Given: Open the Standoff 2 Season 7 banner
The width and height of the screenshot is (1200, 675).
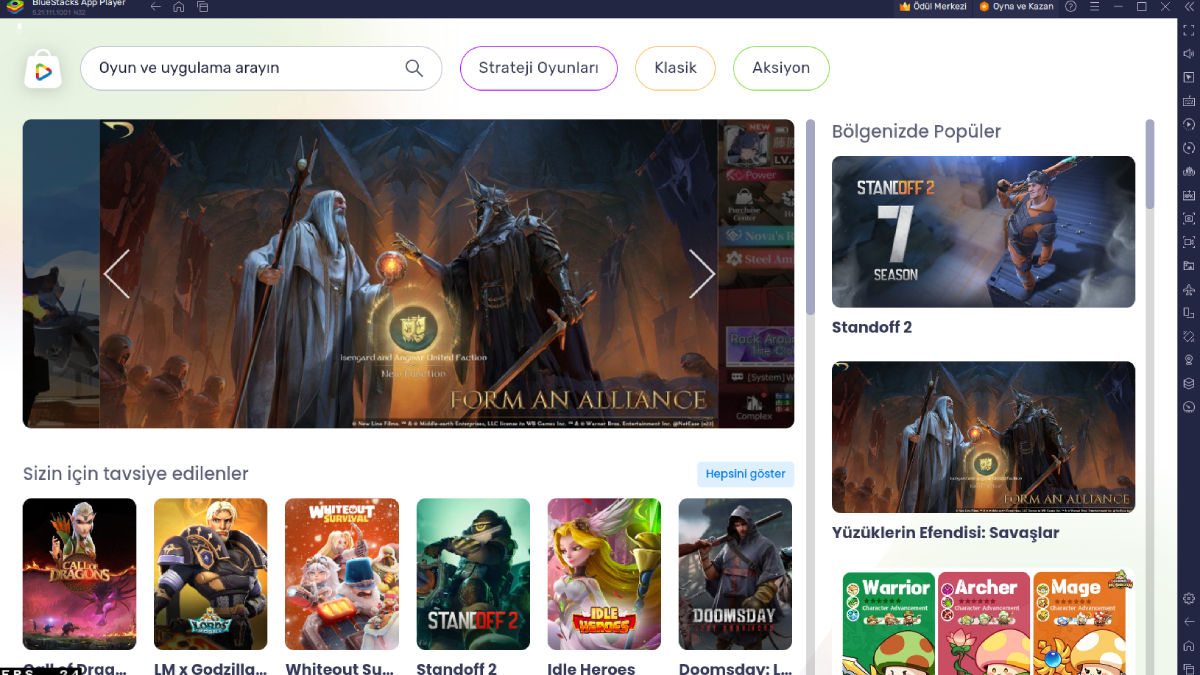Looking at the screenshot, I should (983, 231).
